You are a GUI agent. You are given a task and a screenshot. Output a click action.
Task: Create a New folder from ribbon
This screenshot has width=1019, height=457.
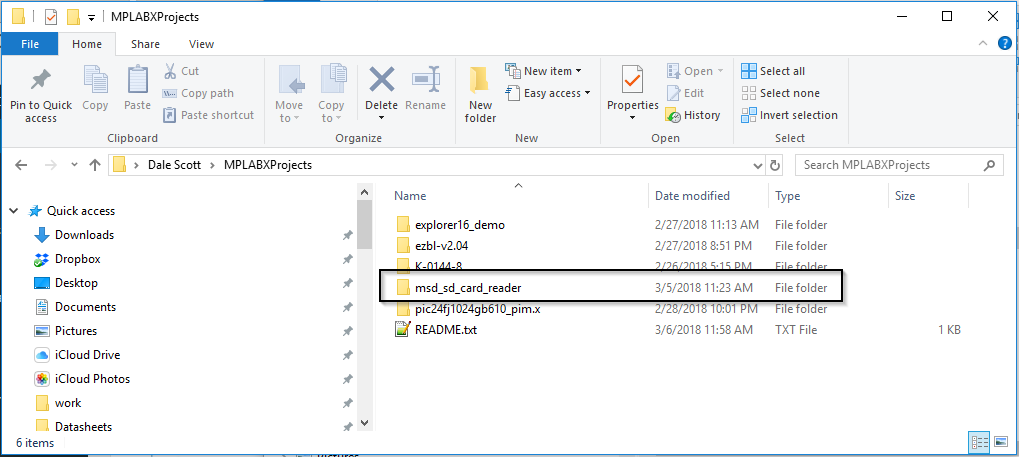tap(480, 94)
